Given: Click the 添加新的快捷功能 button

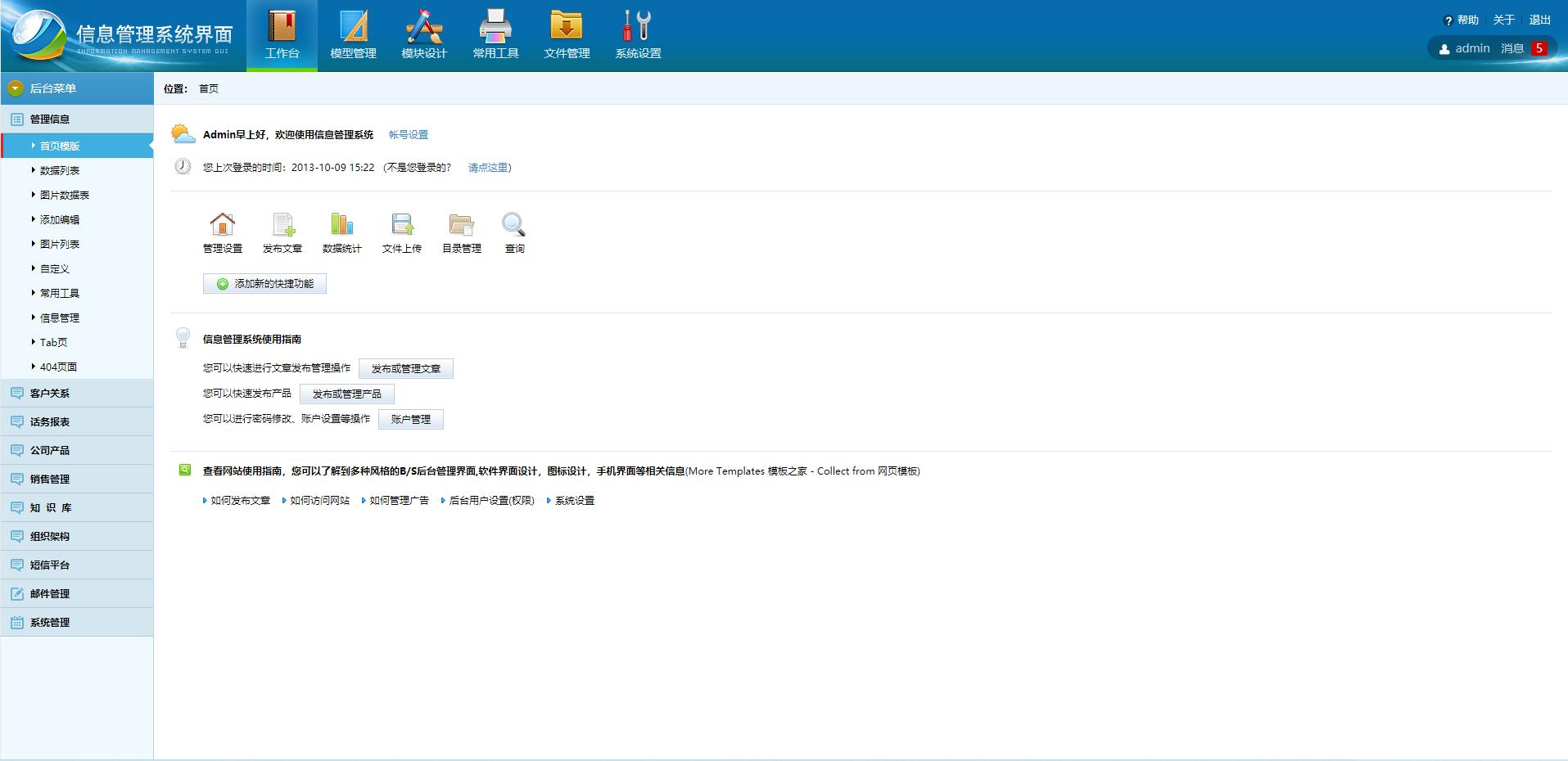Looking at the screenshot, I should (x=264, y=284).
